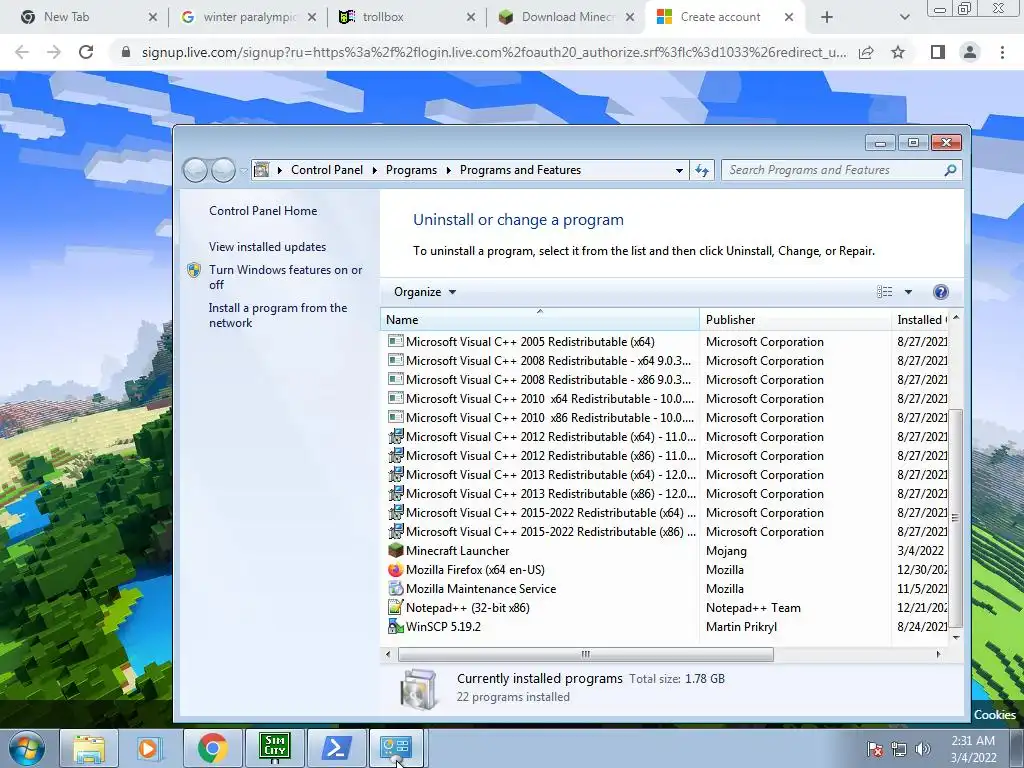Switch to the winter paralympics tab
1024x768 pixels.
[x=249, y=17]
